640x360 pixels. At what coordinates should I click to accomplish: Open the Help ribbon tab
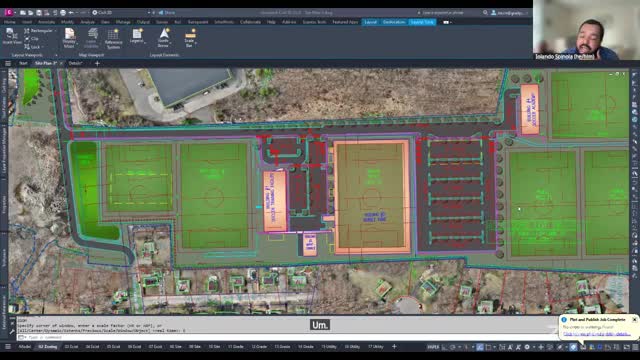[271, 22]
